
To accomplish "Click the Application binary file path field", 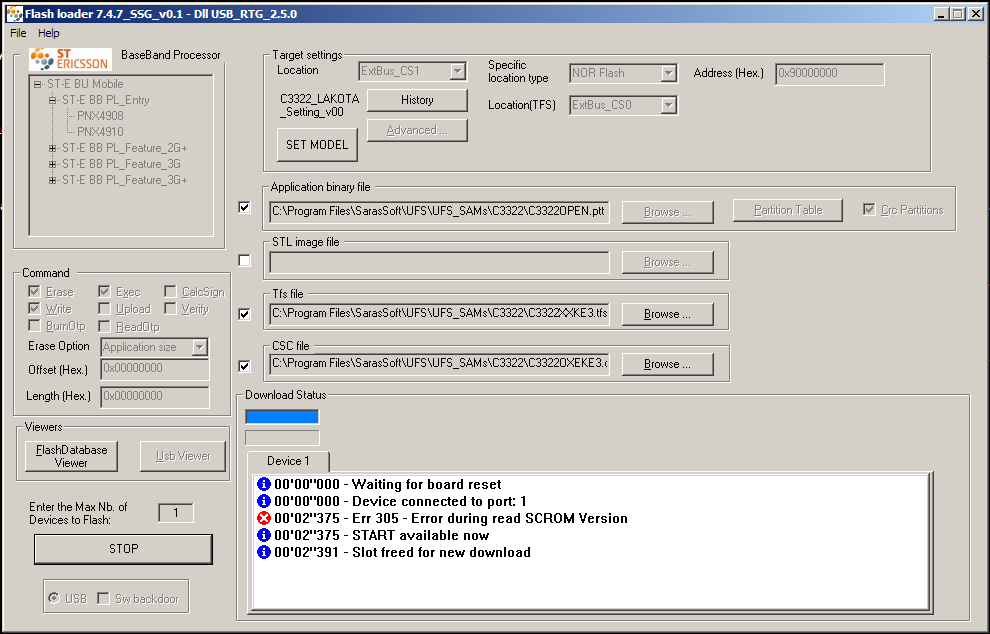I will click(x=439, y=212).
